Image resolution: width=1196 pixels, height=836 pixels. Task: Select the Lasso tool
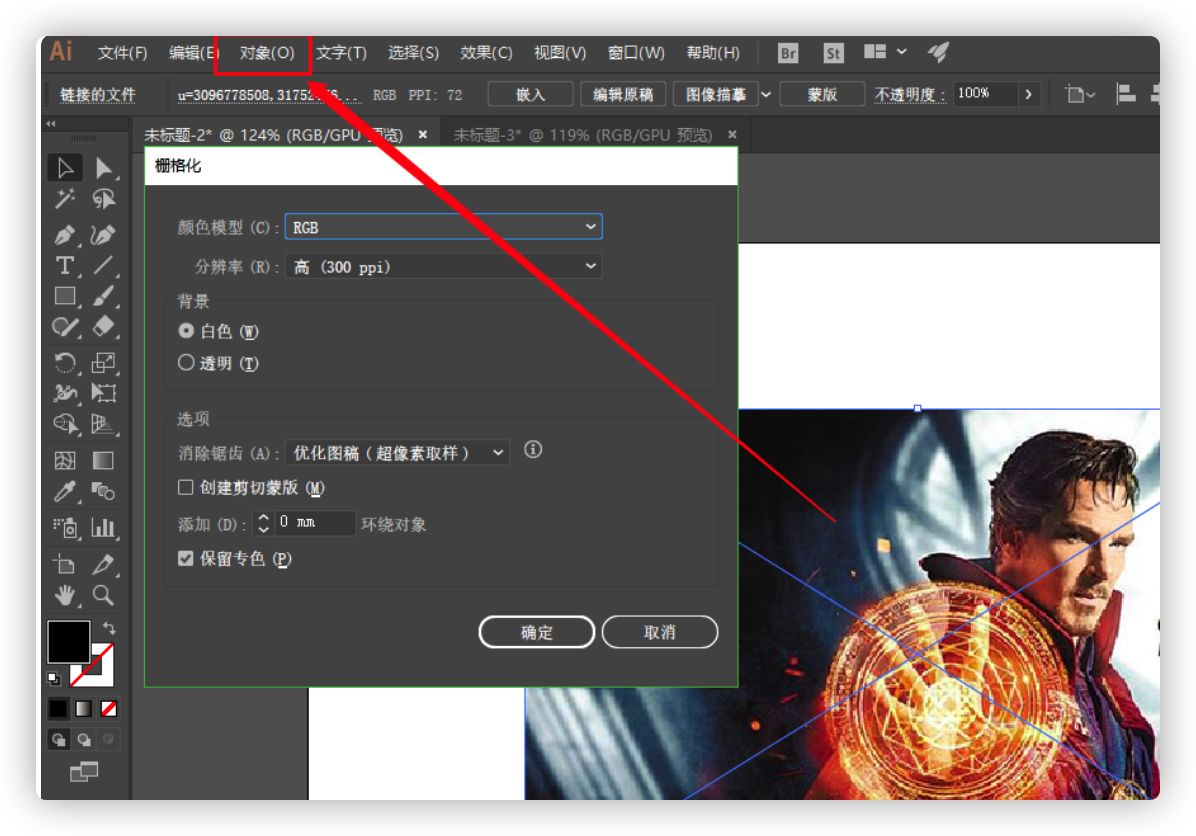[104, 199]
